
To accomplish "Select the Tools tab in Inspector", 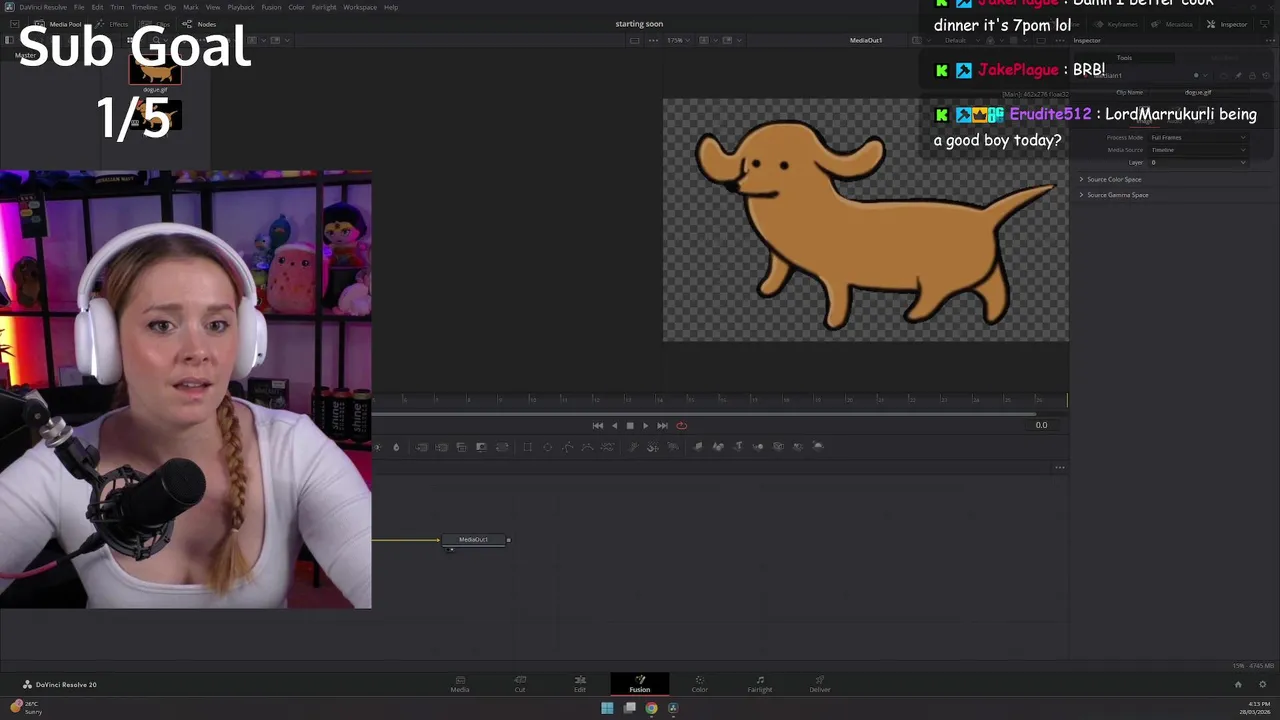I will coord(1124,58).
